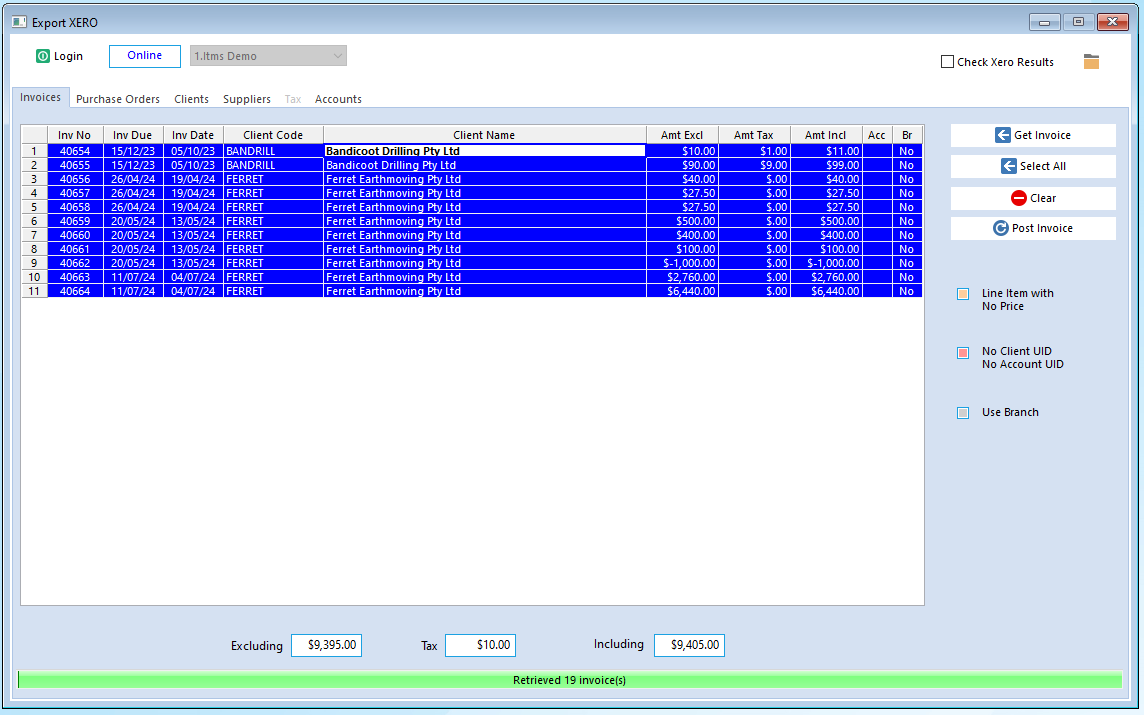Click the Excluding total field $9,395.00
1144x715 pixels.
(x=326, y=645)
